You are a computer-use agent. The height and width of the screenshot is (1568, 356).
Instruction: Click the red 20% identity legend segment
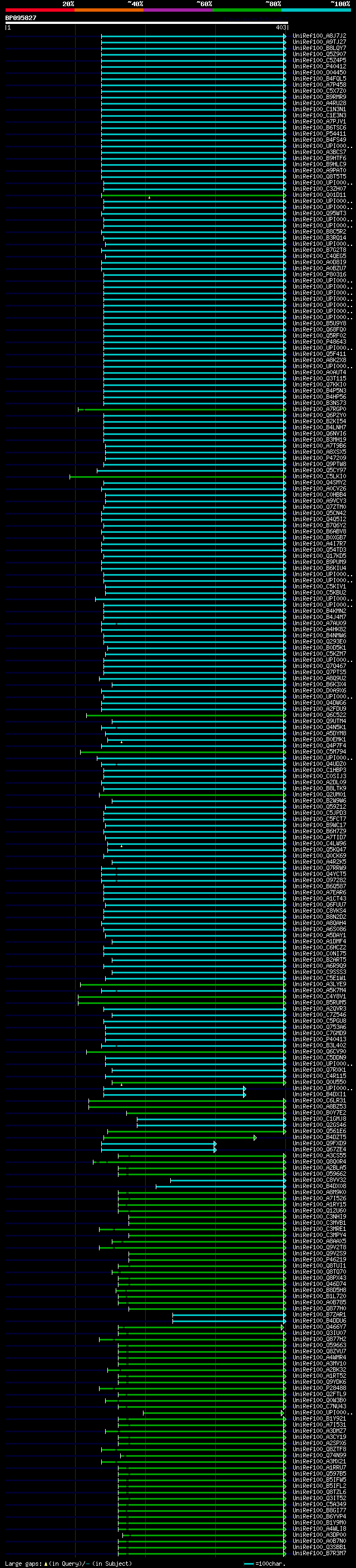pyautogui.click(x=39, y=10)
